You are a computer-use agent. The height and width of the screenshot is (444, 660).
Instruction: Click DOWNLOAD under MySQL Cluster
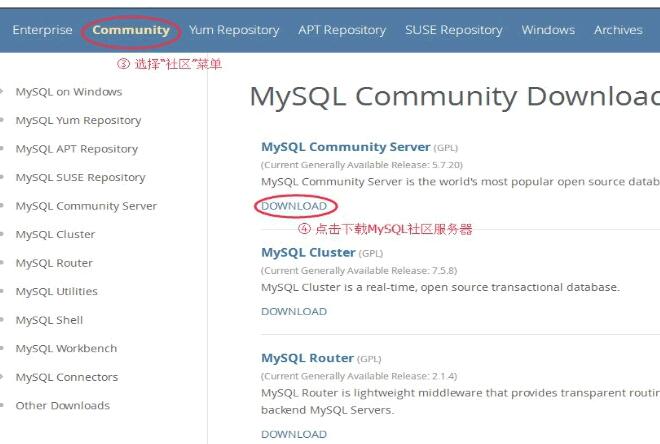[x=294, y=311]
